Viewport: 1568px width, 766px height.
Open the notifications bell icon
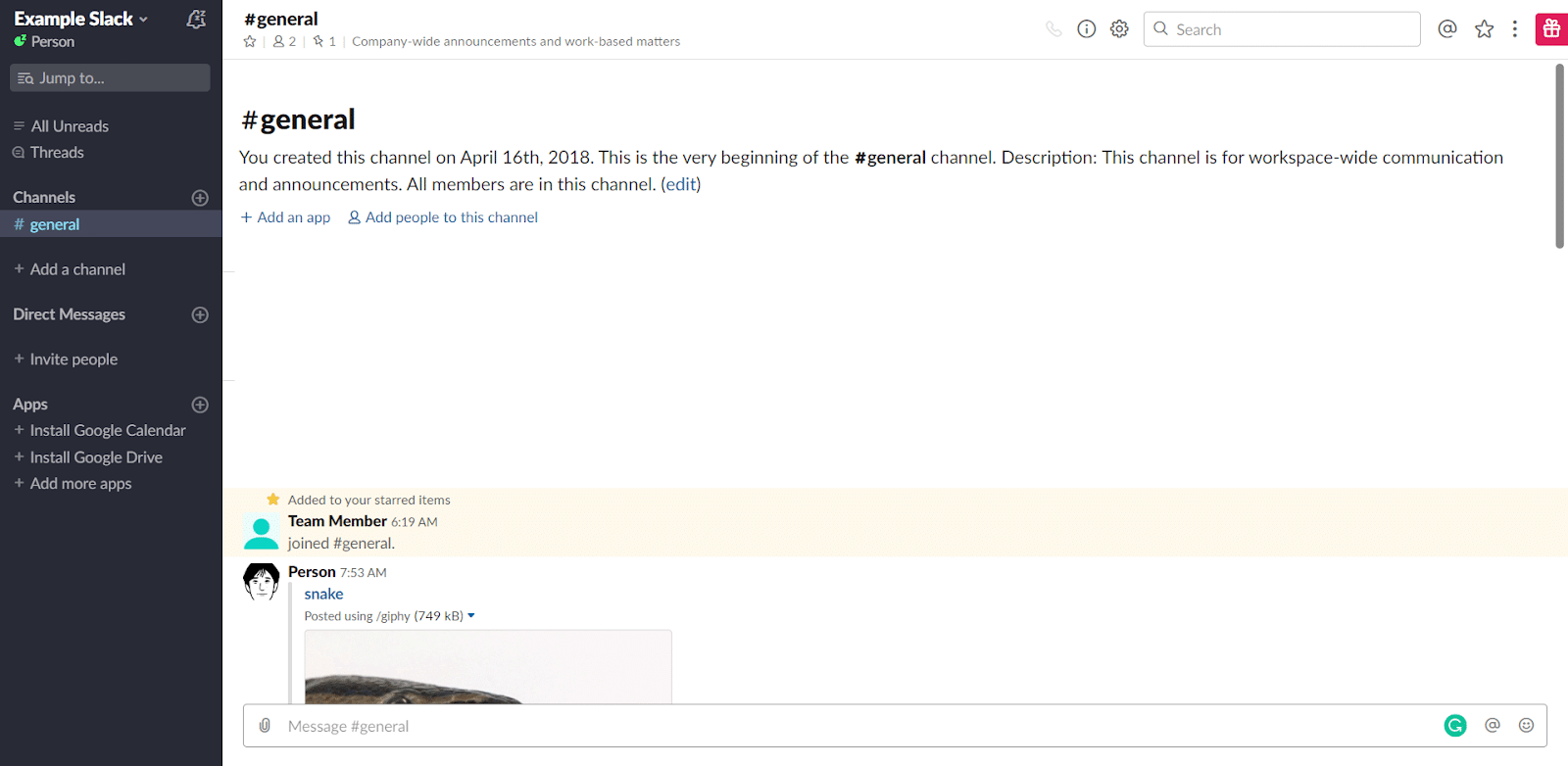196,19
